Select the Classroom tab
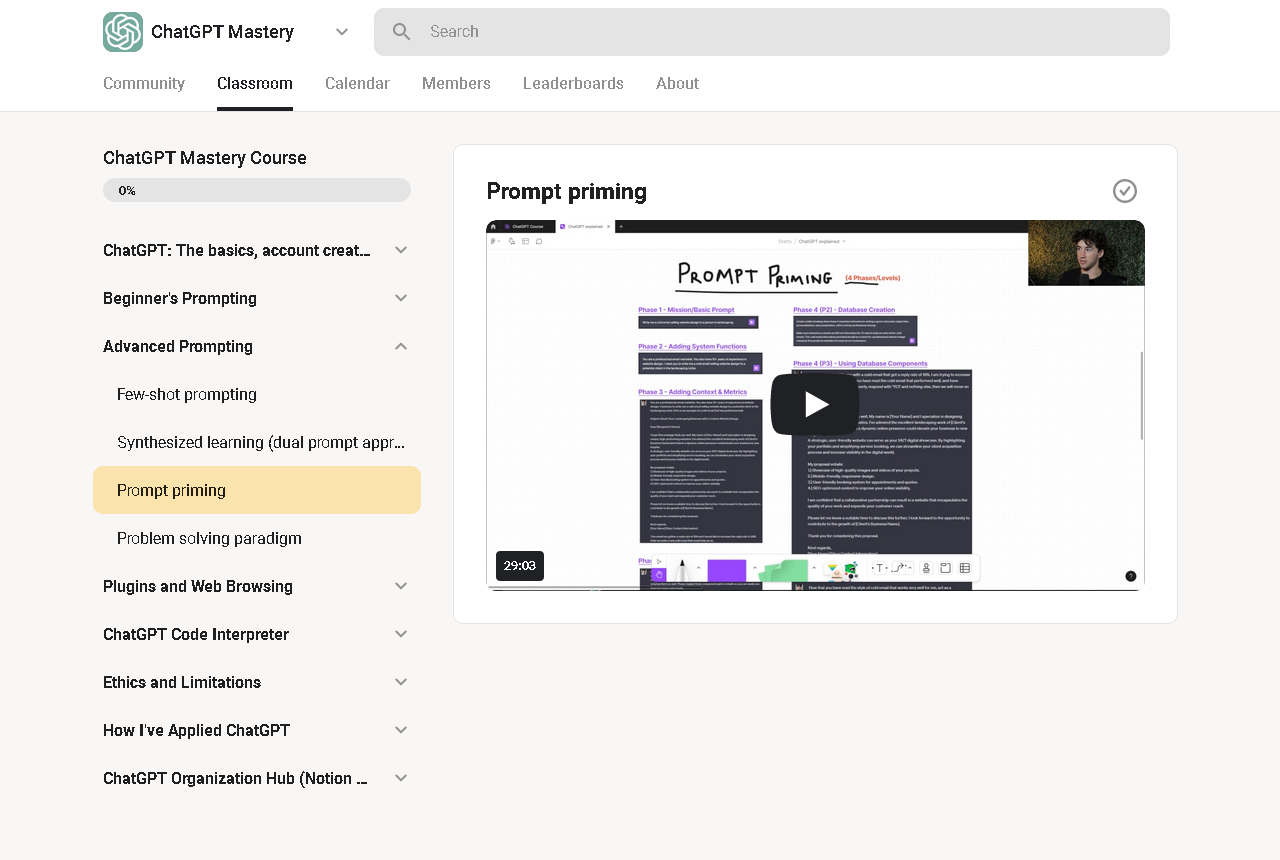The image size is (1280, 860). [x=255, y=84]
